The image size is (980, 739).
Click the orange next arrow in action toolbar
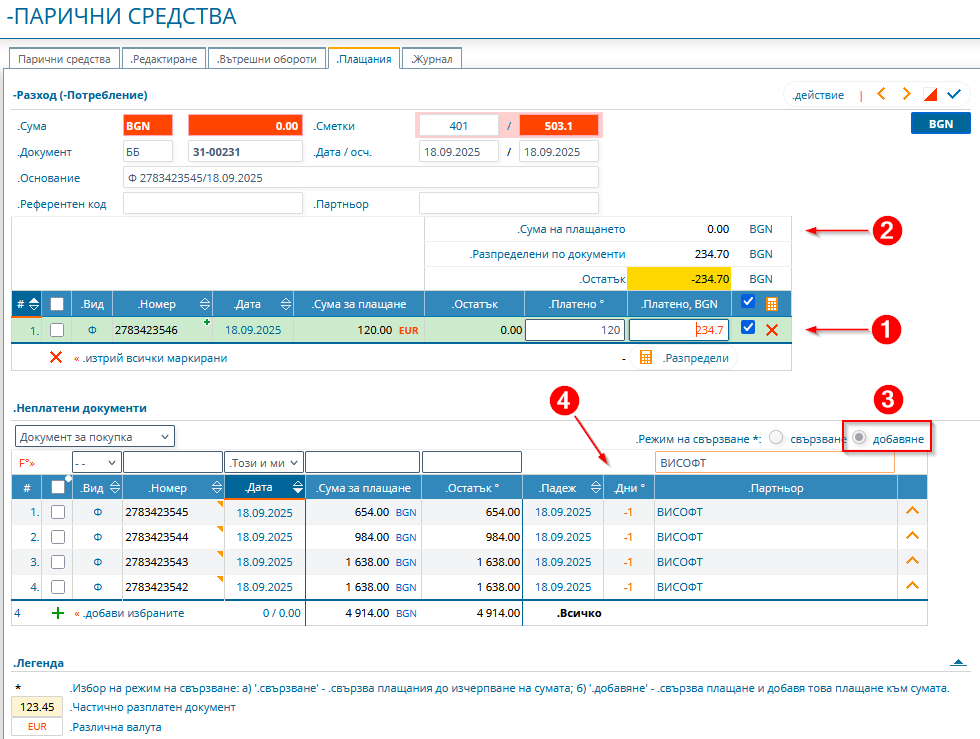pos(906,94)
